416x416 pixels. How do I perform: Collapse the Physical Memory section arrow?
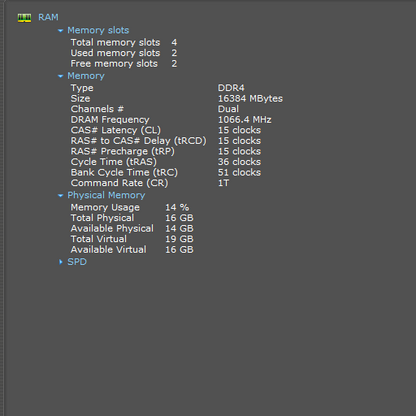coord(60,196)
